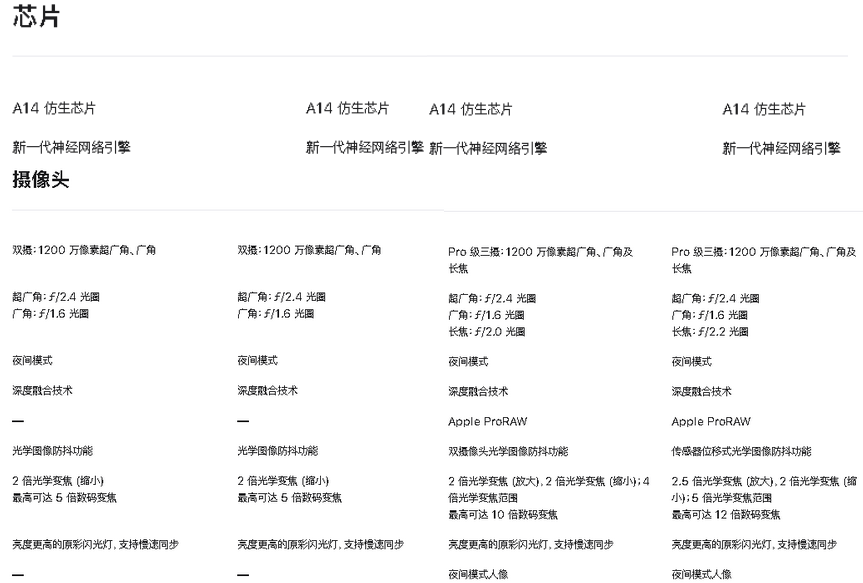The height and width of the screenshot is (583, 863).
Task: Click 2 倍光学变焦 (放大) beside 双摄像头 column
Action: [x=494, y=481]
